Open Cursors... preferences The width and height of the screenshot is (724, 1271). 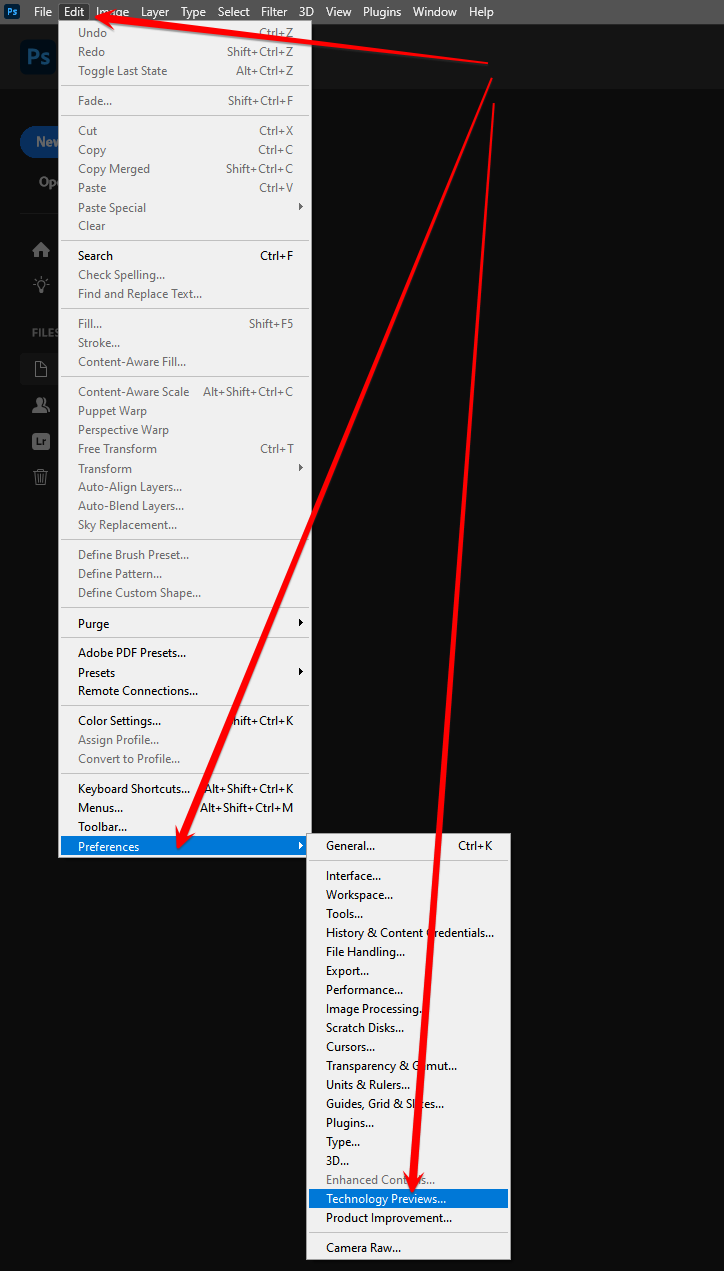tap(408, 1047)
